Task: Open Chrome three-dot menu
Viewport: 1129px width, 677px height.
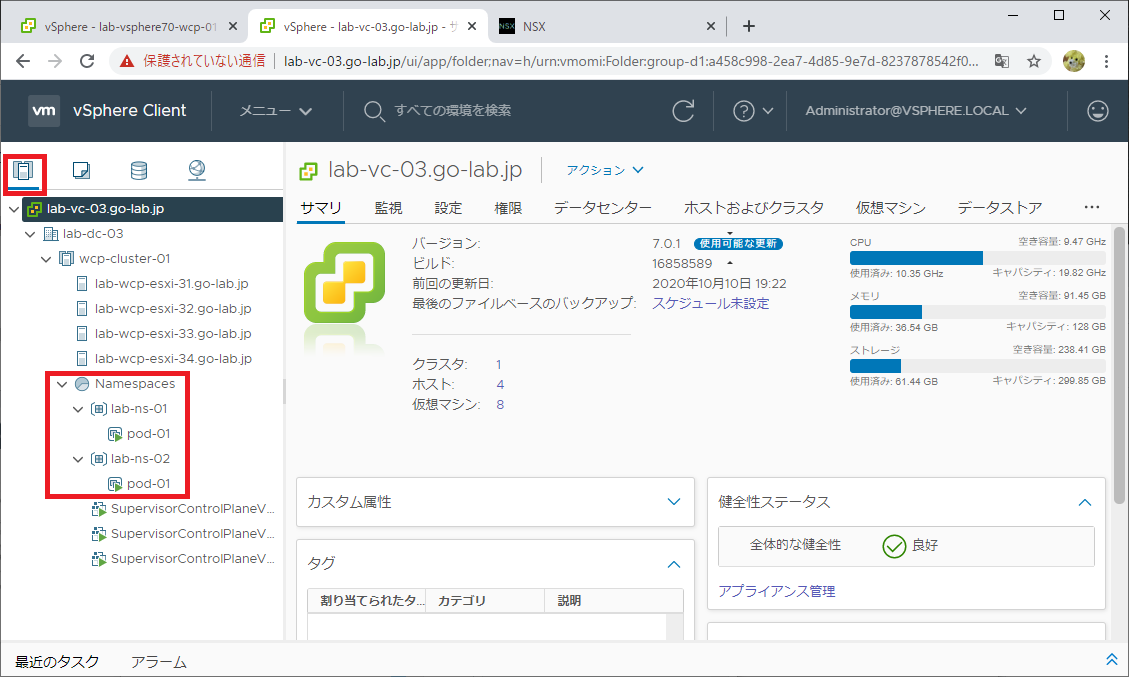Action: coord(1107,61)
